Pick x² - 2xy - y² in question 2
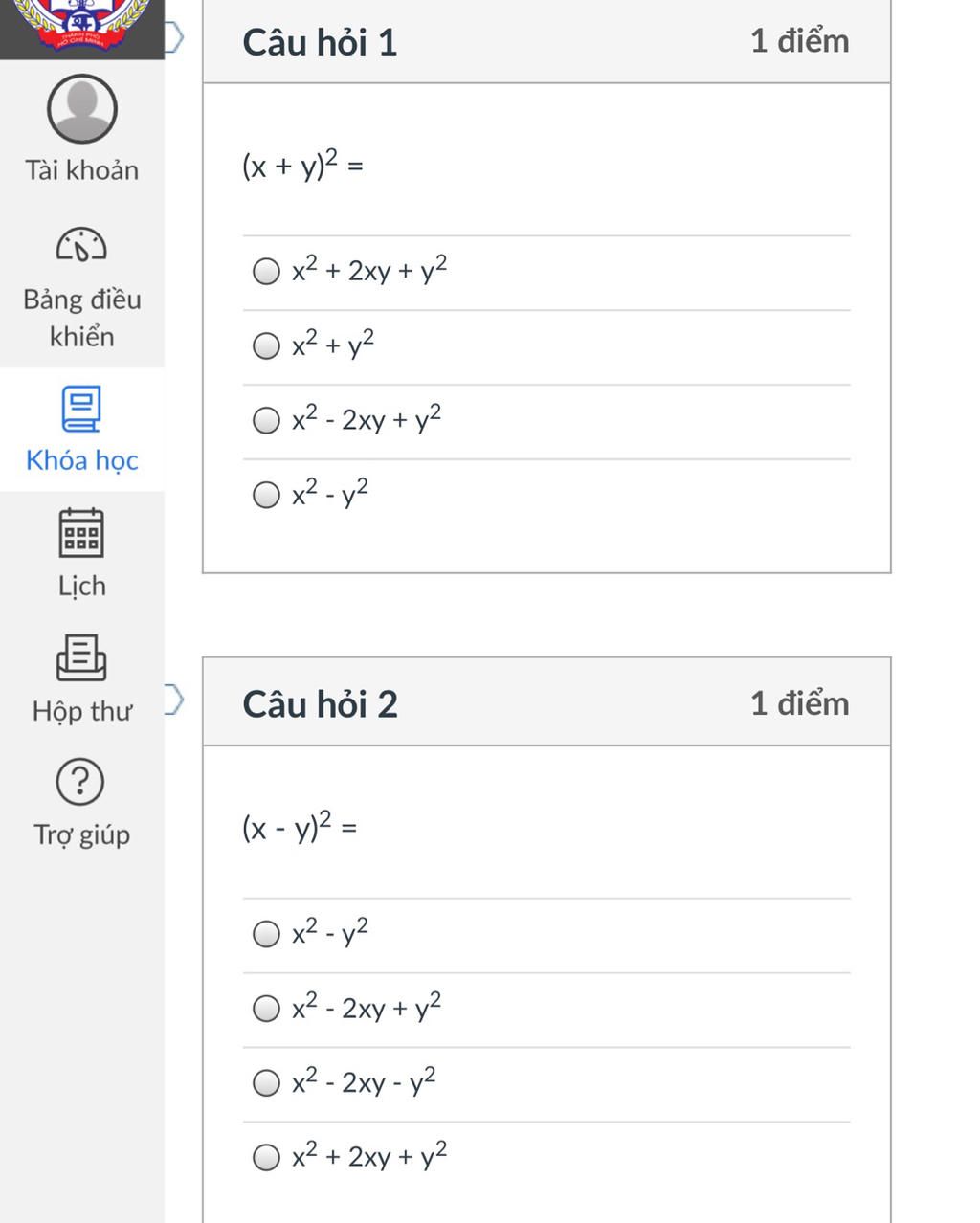 (266, 1083)
